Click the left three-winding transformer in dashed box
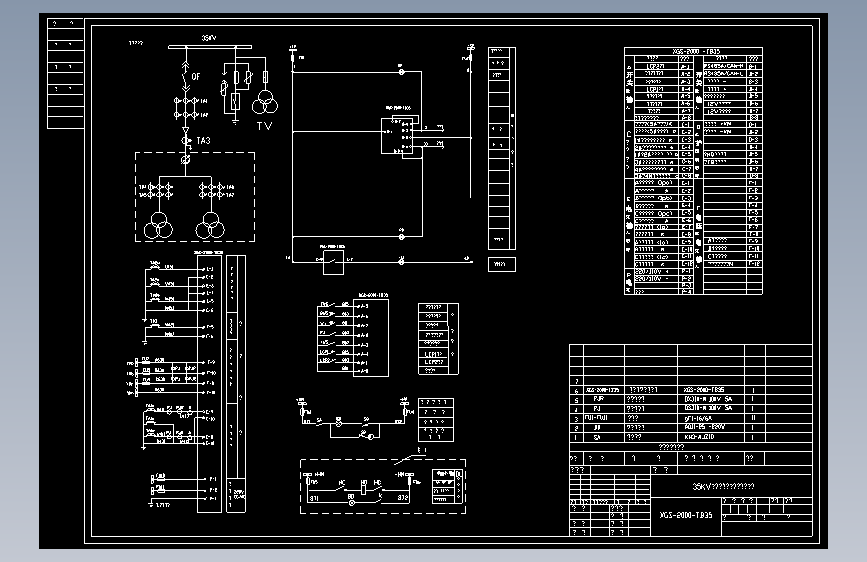This screenshot has height=562, width=867. (158, 226)
